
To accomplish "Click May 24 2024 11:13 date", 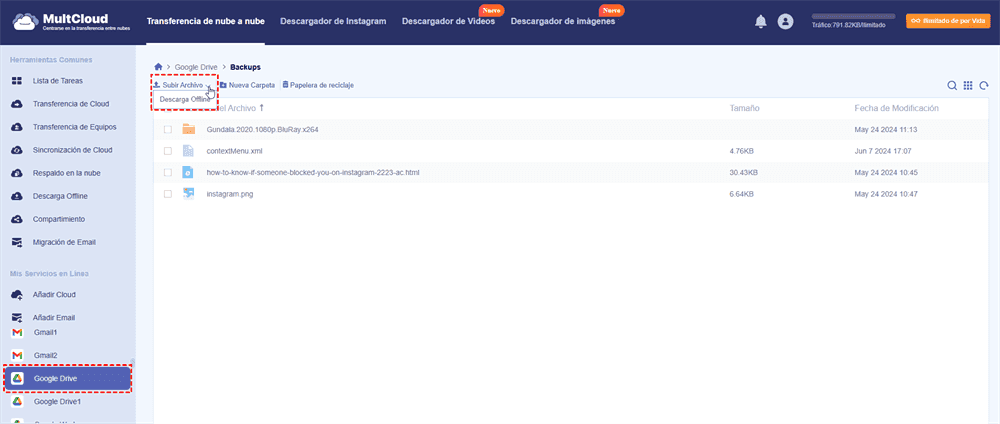I will click(885, 129).
